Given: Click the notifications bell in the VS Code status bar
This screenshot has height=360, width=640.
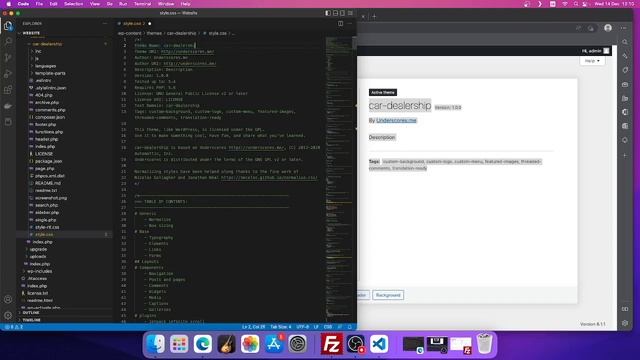Looking at the screenshot, I should point(349,327).
